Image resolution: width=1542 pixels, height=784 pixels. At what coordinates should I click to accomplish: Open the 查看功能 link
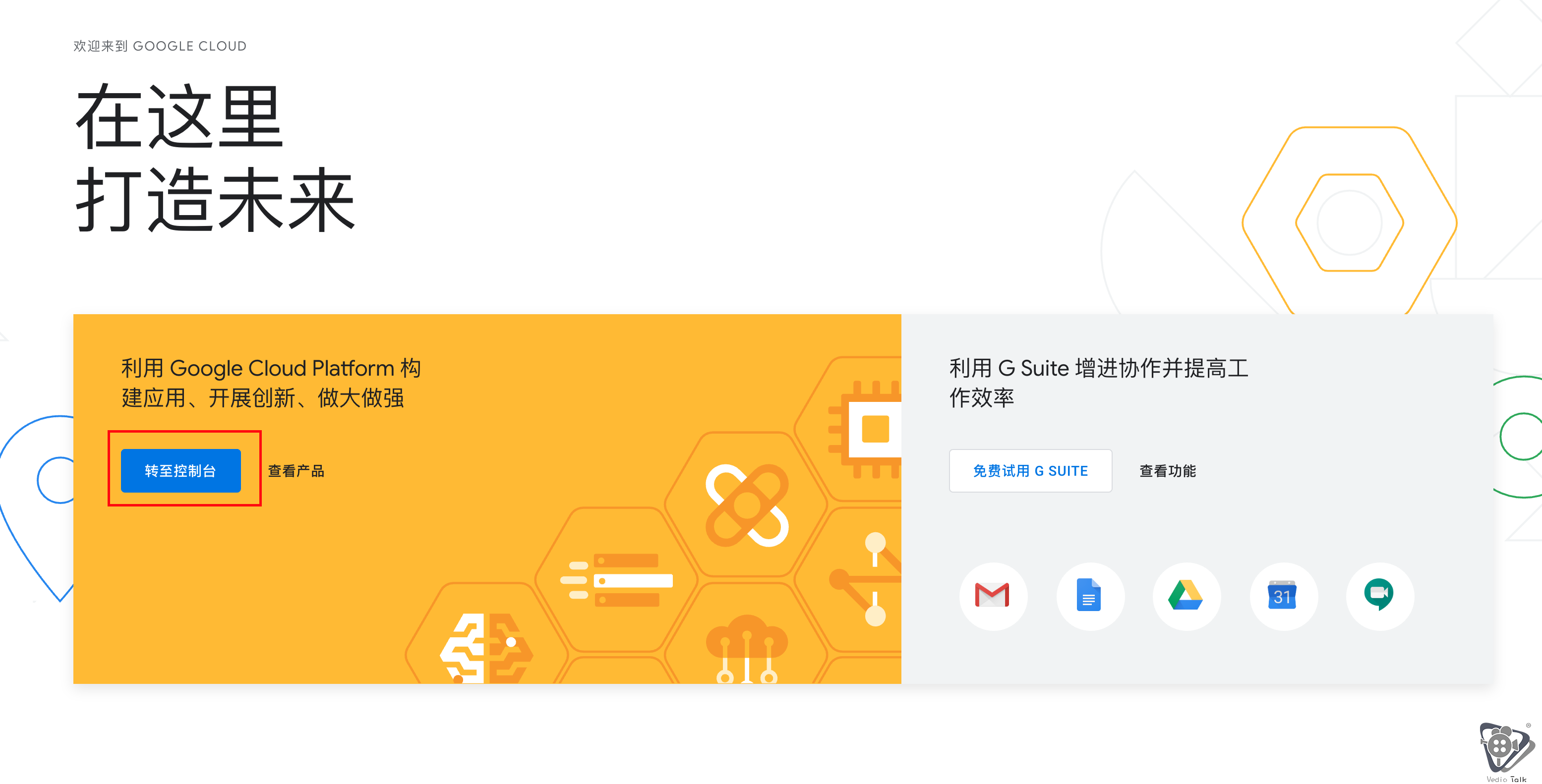1167,471
